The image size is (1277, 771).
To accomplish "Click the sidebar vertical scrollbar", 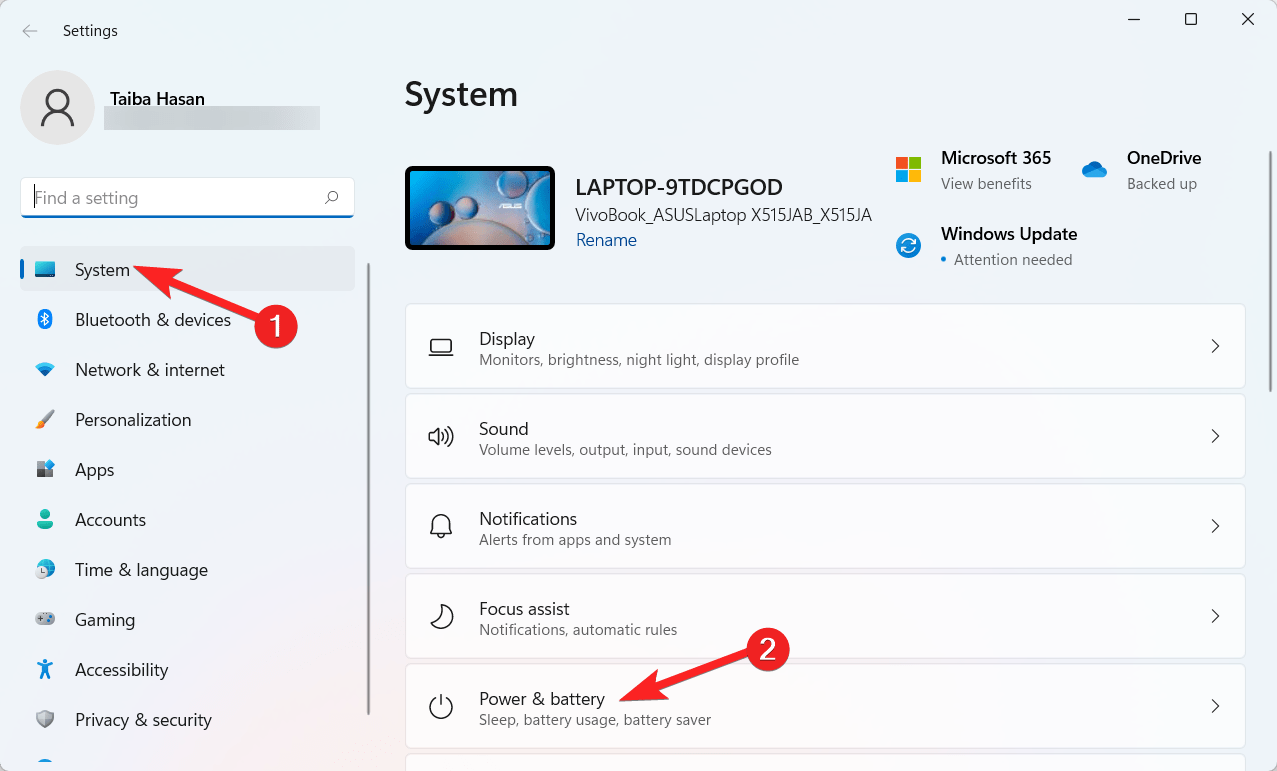I will pos(369,489).
